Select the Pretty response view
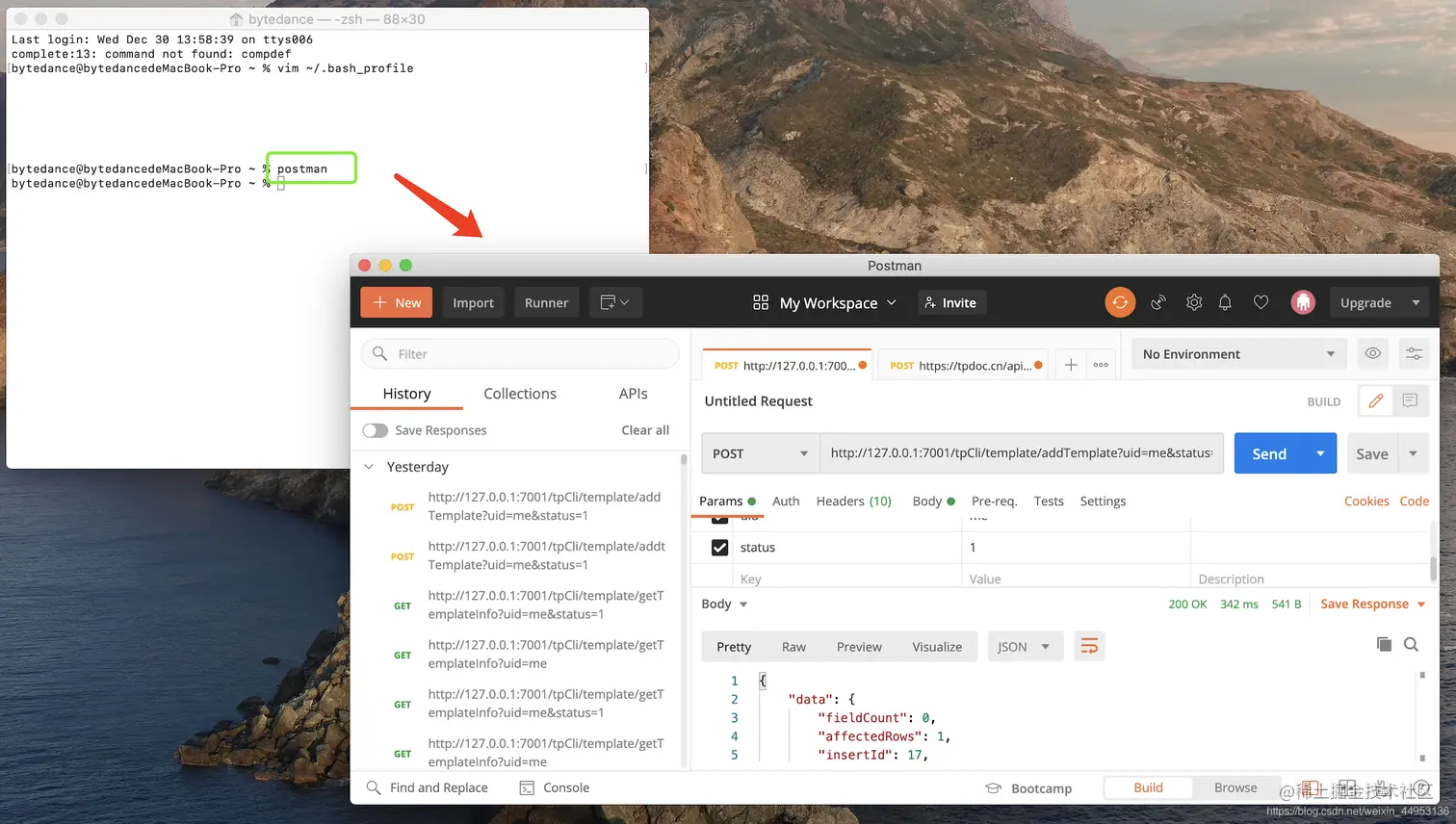 click(x=734, y=646)
